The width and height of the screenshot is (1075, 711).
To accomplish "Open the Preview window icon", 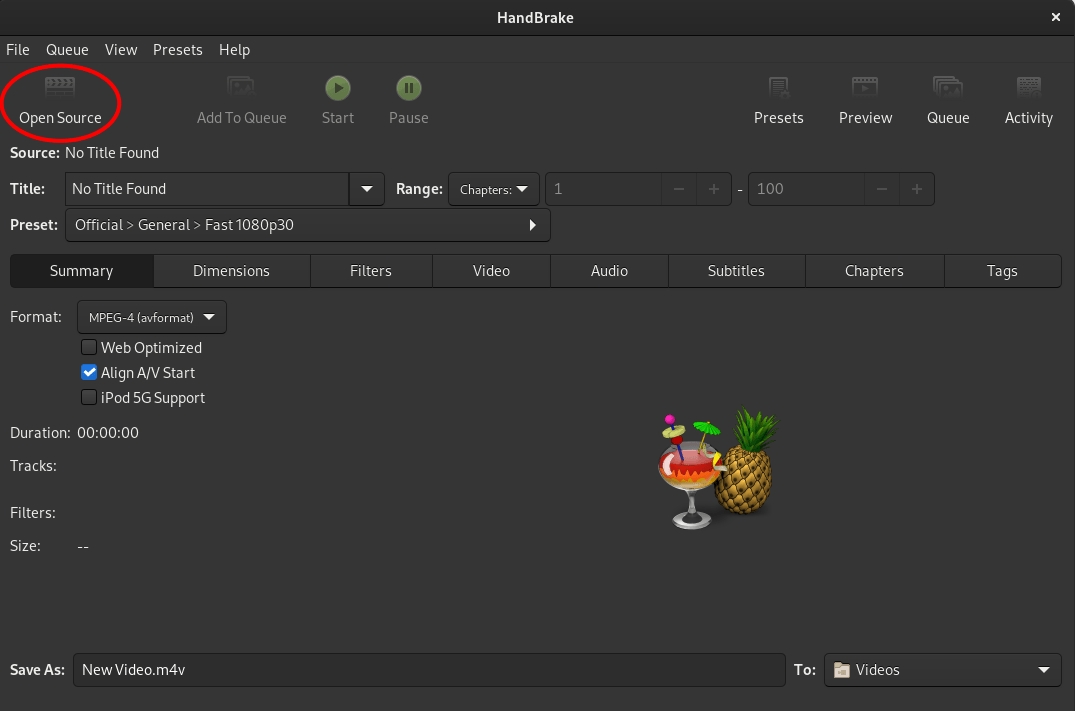I will point(865,100).
